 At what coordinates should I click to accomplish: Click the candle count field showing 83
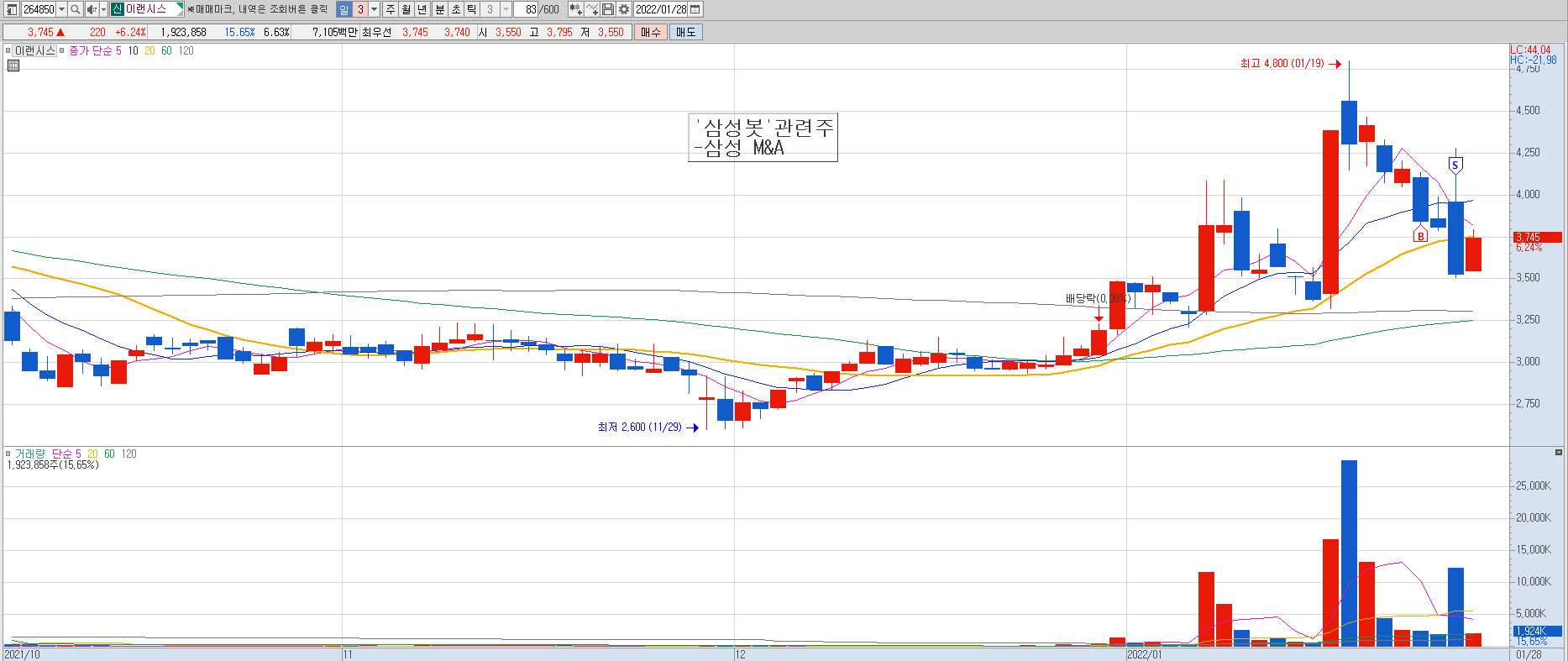point(526,9)
